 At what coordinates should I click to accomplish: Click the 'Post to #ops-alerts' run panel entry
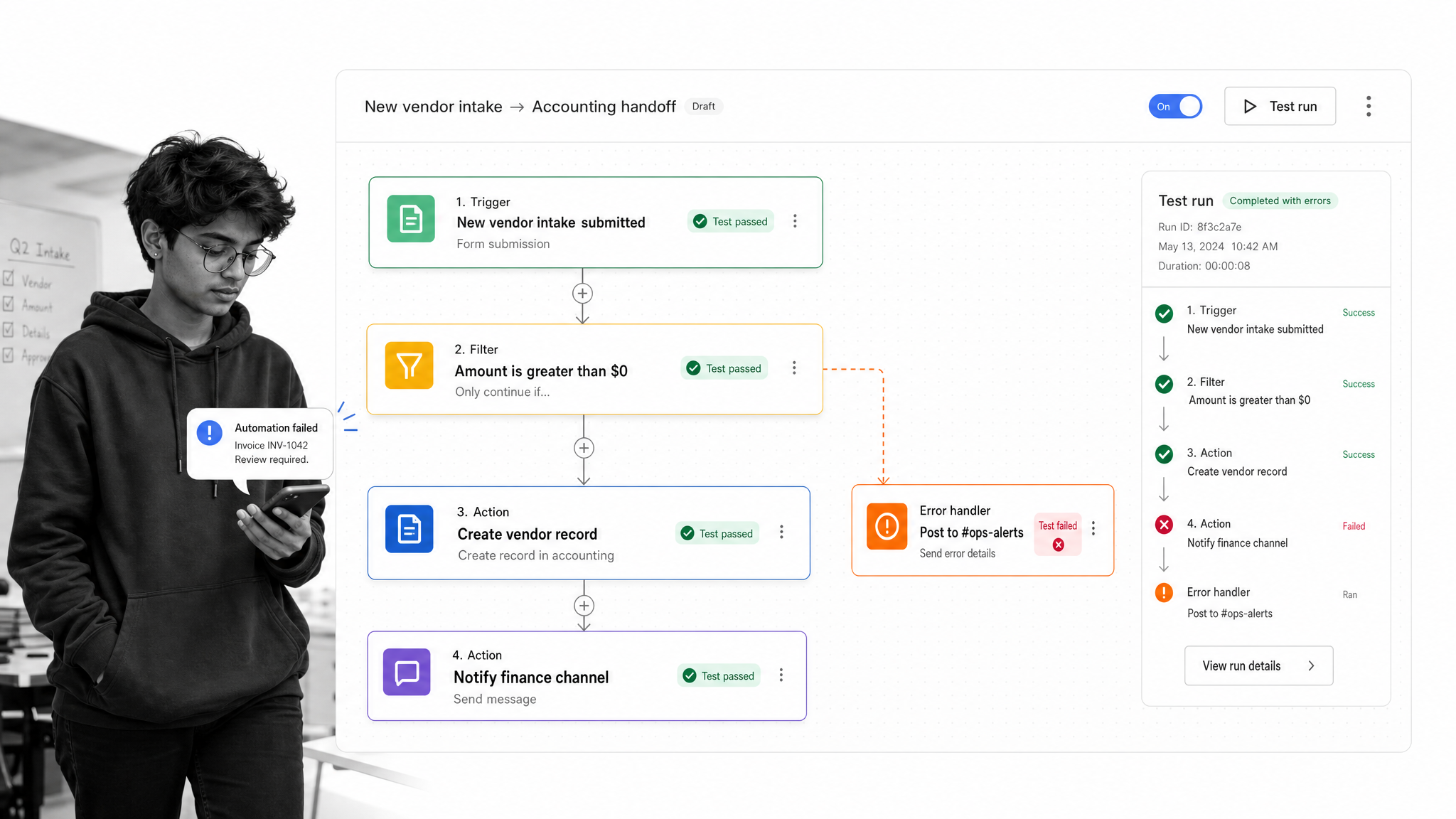1229,614
